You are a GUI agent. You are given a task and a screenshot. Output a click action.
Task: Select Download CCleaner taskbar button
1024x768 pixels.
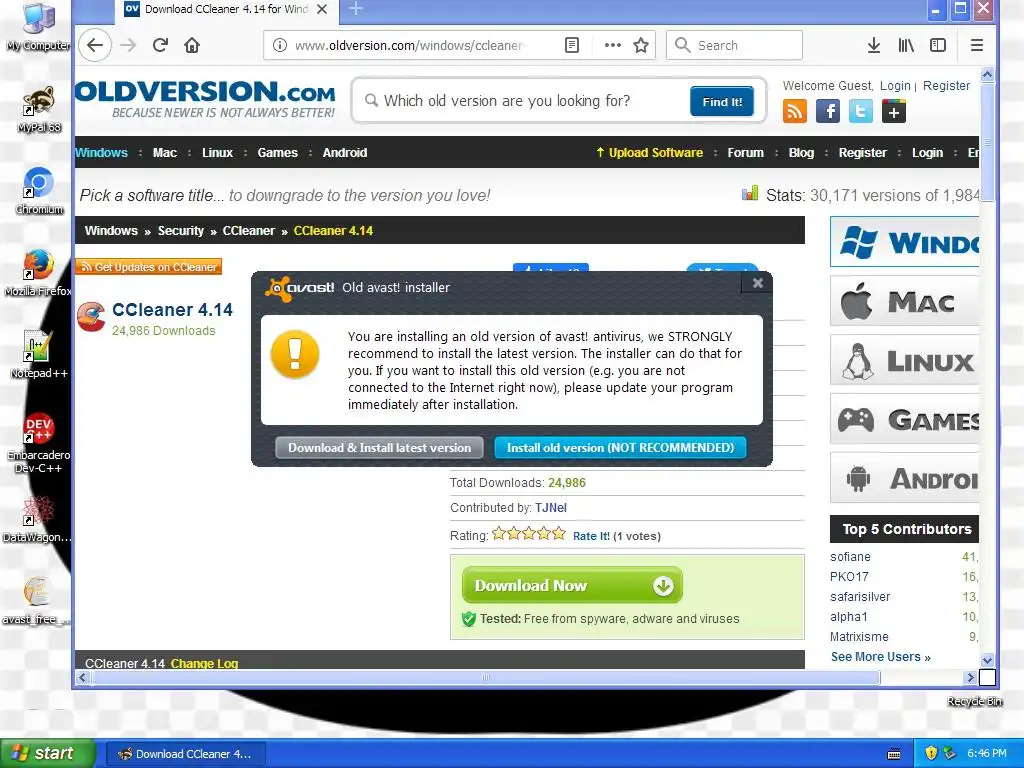(185, 754)
